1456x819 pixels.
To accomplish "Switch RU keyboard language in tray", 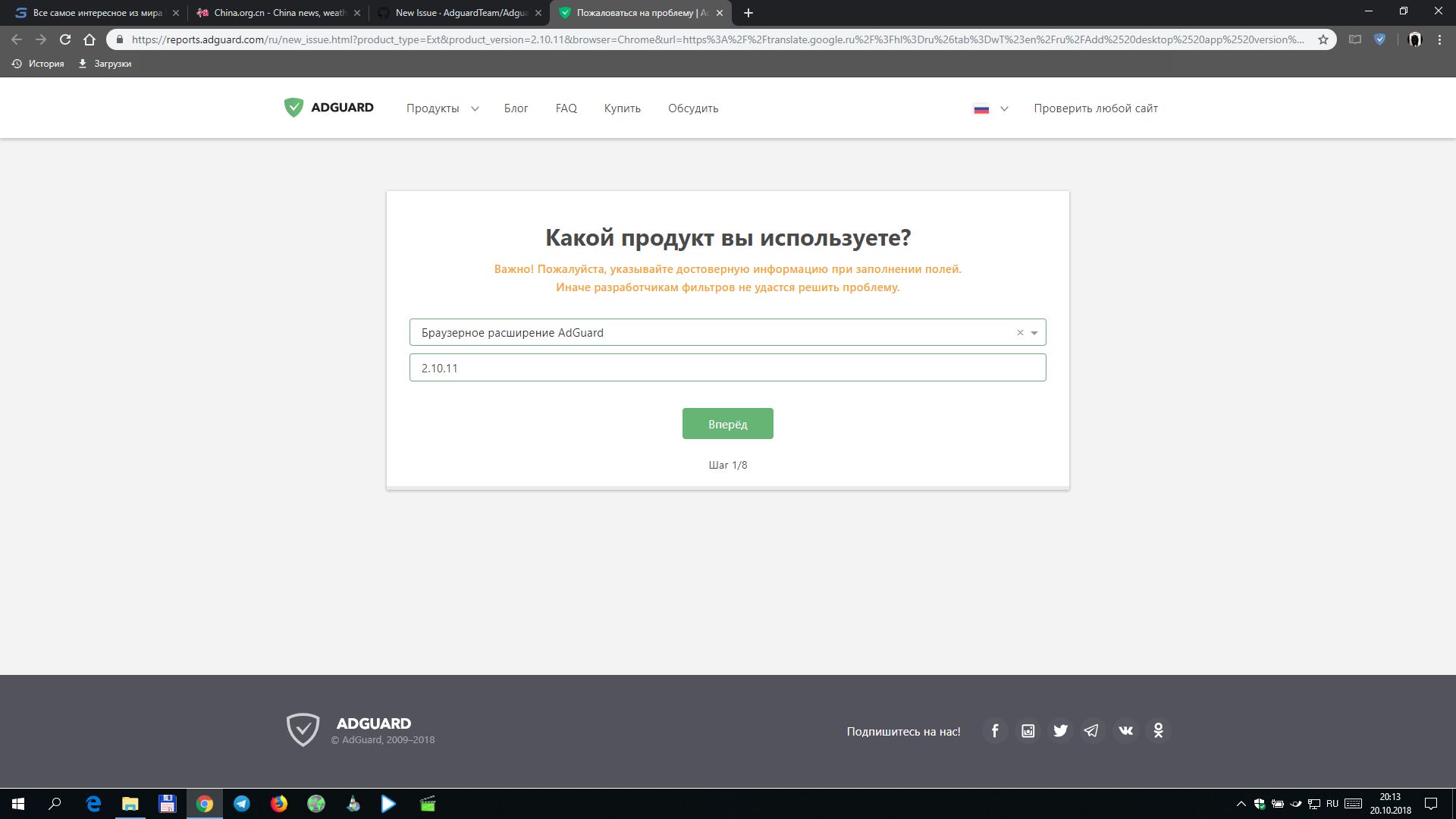I will coord(1332,804).
